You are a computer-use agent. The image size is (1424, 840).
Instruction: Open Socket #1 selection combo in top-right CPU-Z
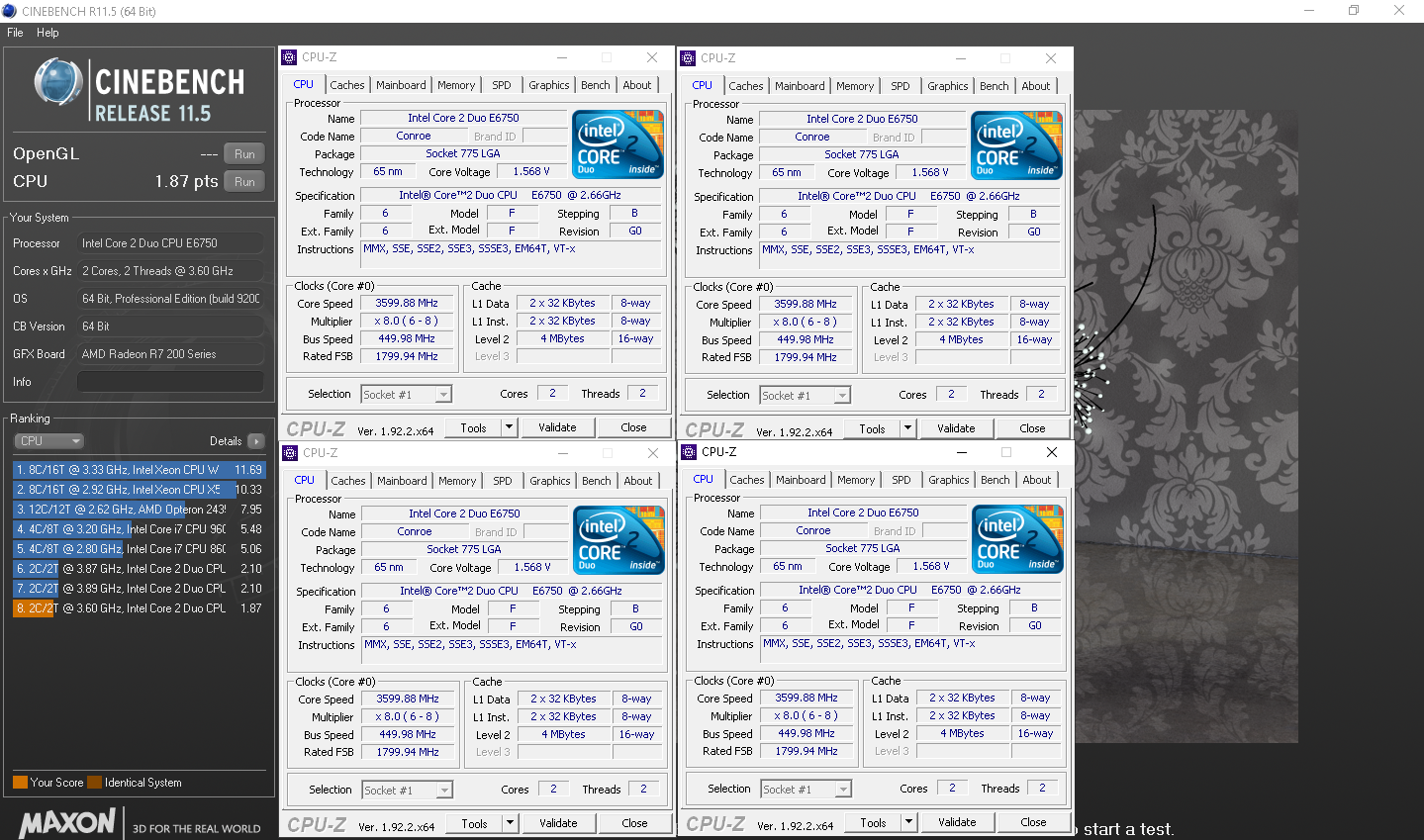[x=806, y=396]
